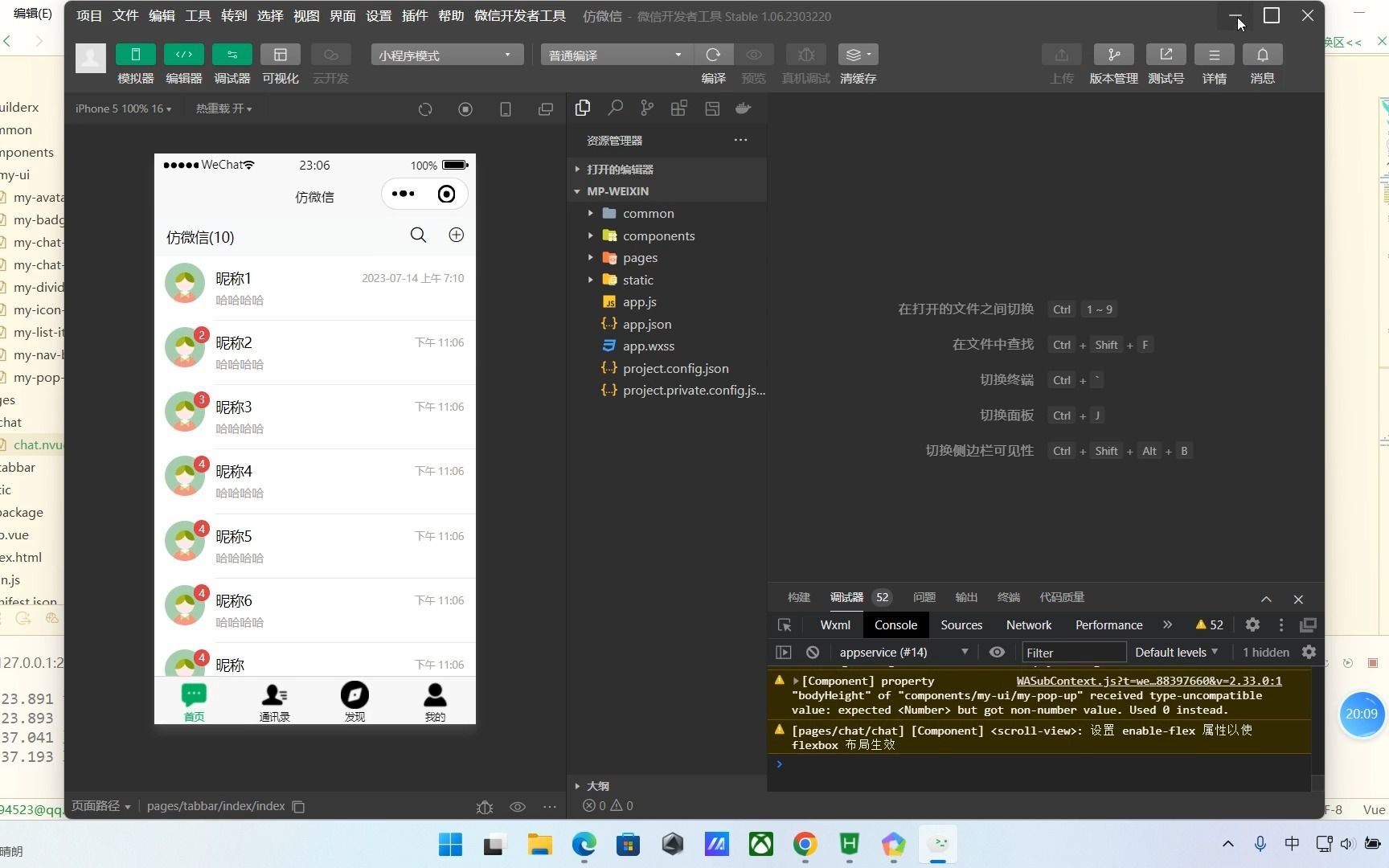Click the console Filter input field

pos(1074,653)
